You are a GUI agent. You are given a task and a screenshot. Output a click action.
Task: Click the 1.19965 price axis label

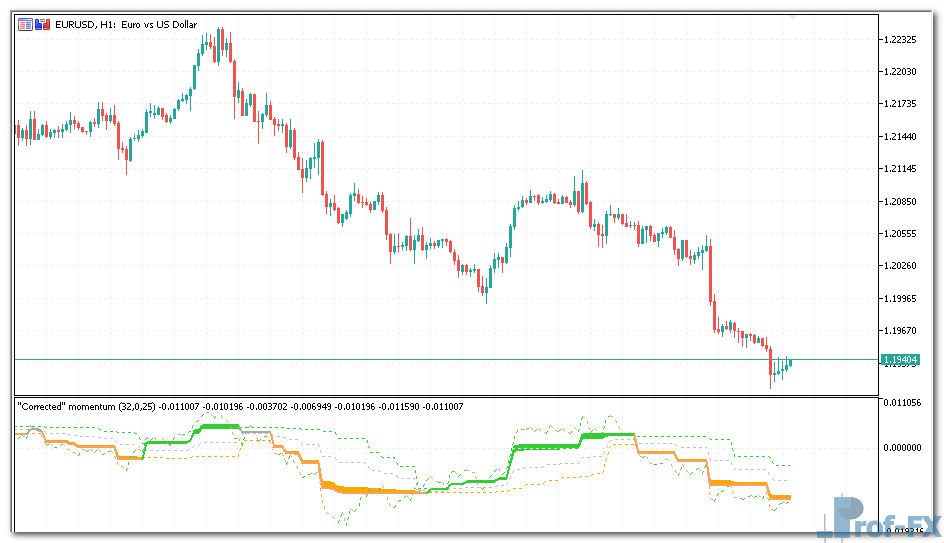point(901,298)
